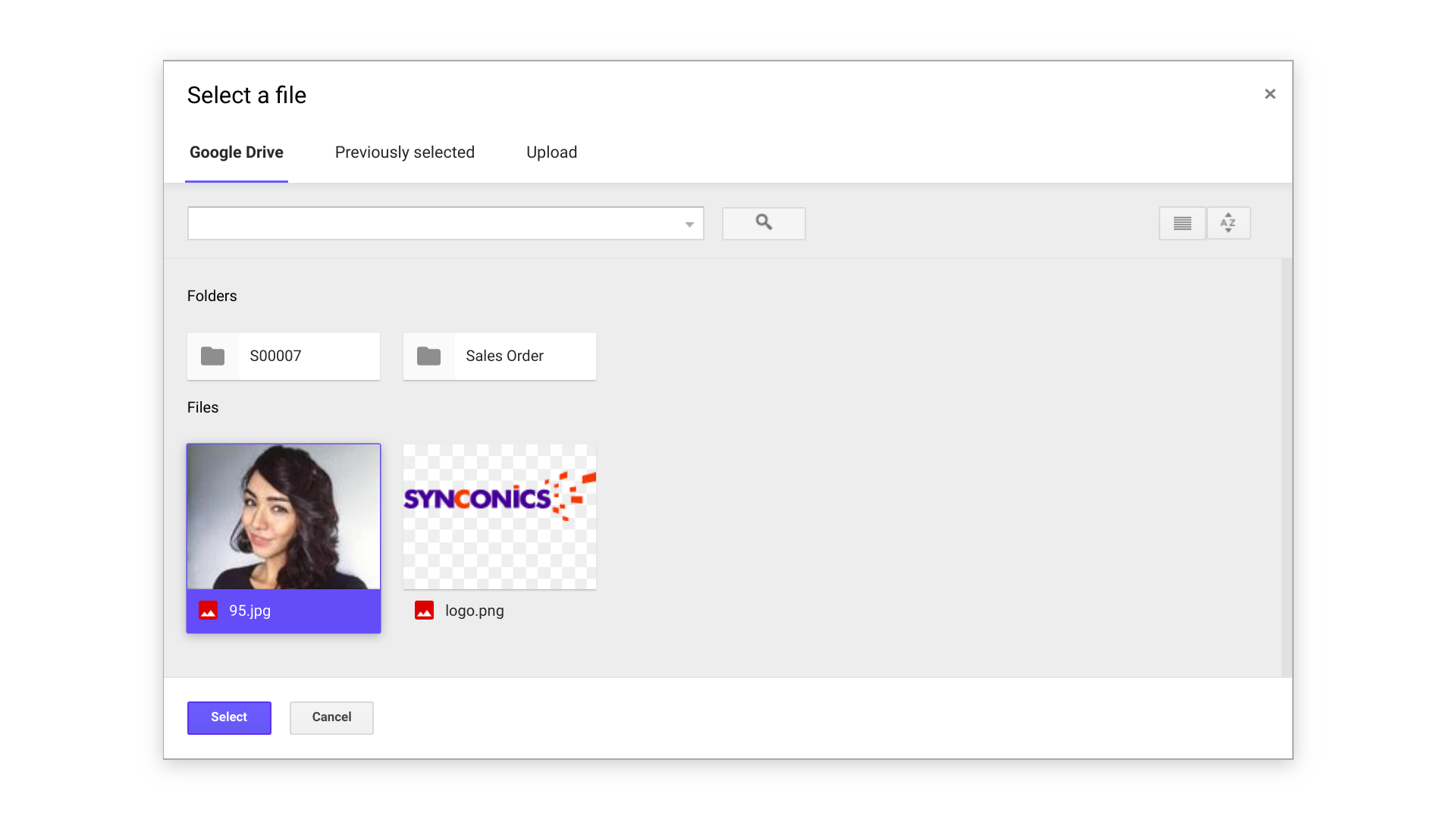Click the vertical scrollbar on the right

(x=1286, y=466)
